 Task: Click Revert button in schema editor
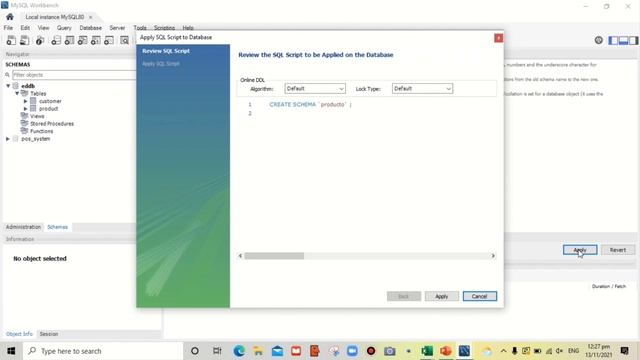pyautogui.click(x=618, y=250)
